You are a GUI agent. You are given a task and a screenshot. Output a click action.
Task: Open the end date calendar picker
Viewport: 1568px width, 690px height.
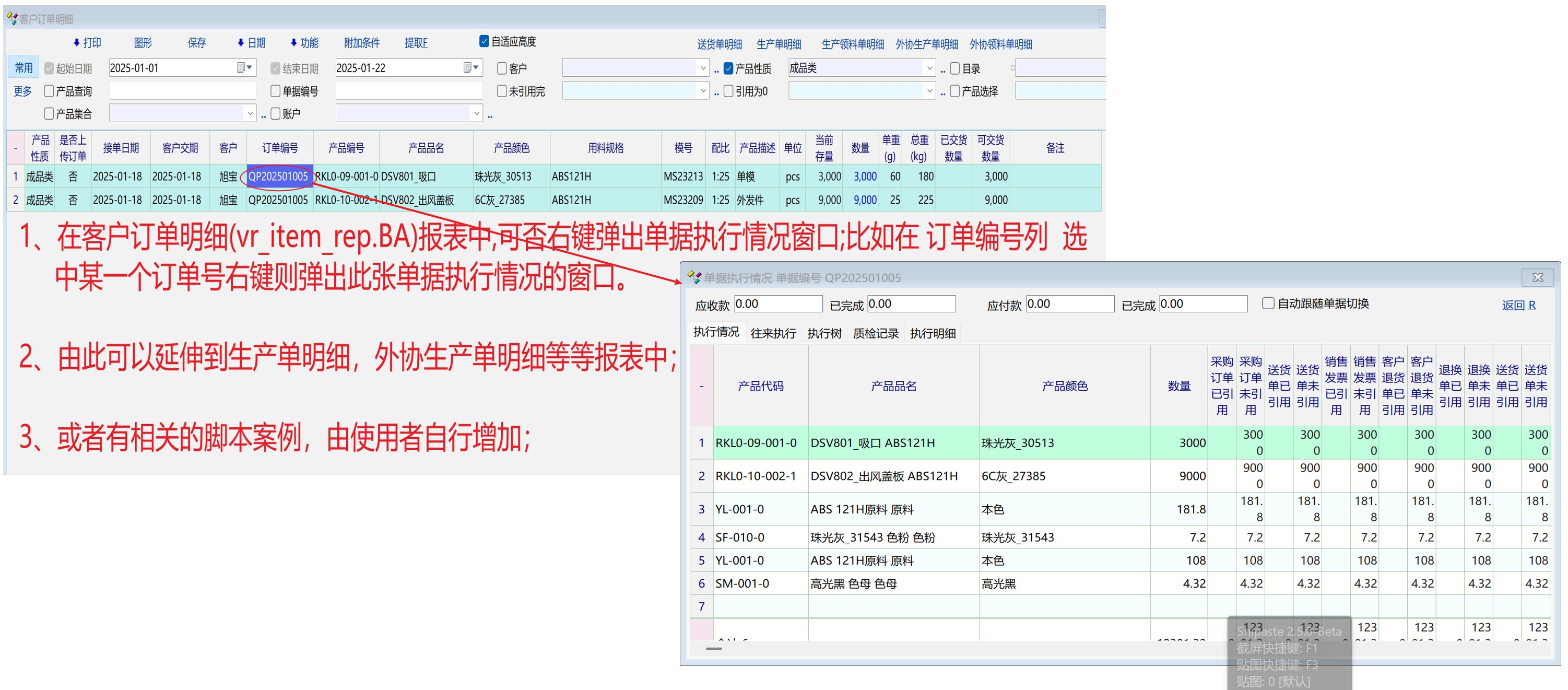coord(470,67)
